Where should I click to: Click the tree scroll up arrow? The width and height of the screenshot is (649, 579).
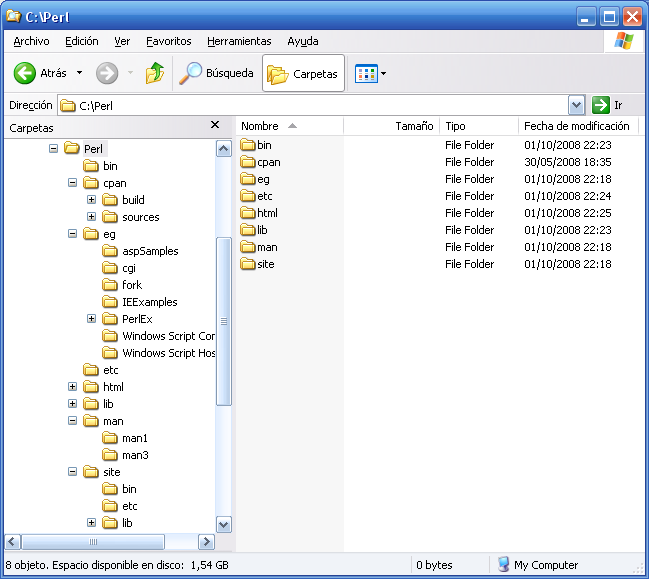coord(224,148)
